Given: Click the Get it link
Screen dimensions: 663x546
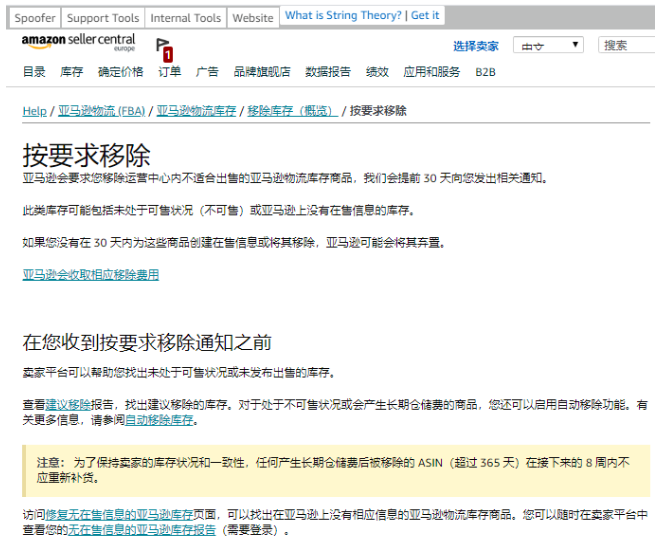Looking at the screenshot, I should tap(425, 15).
